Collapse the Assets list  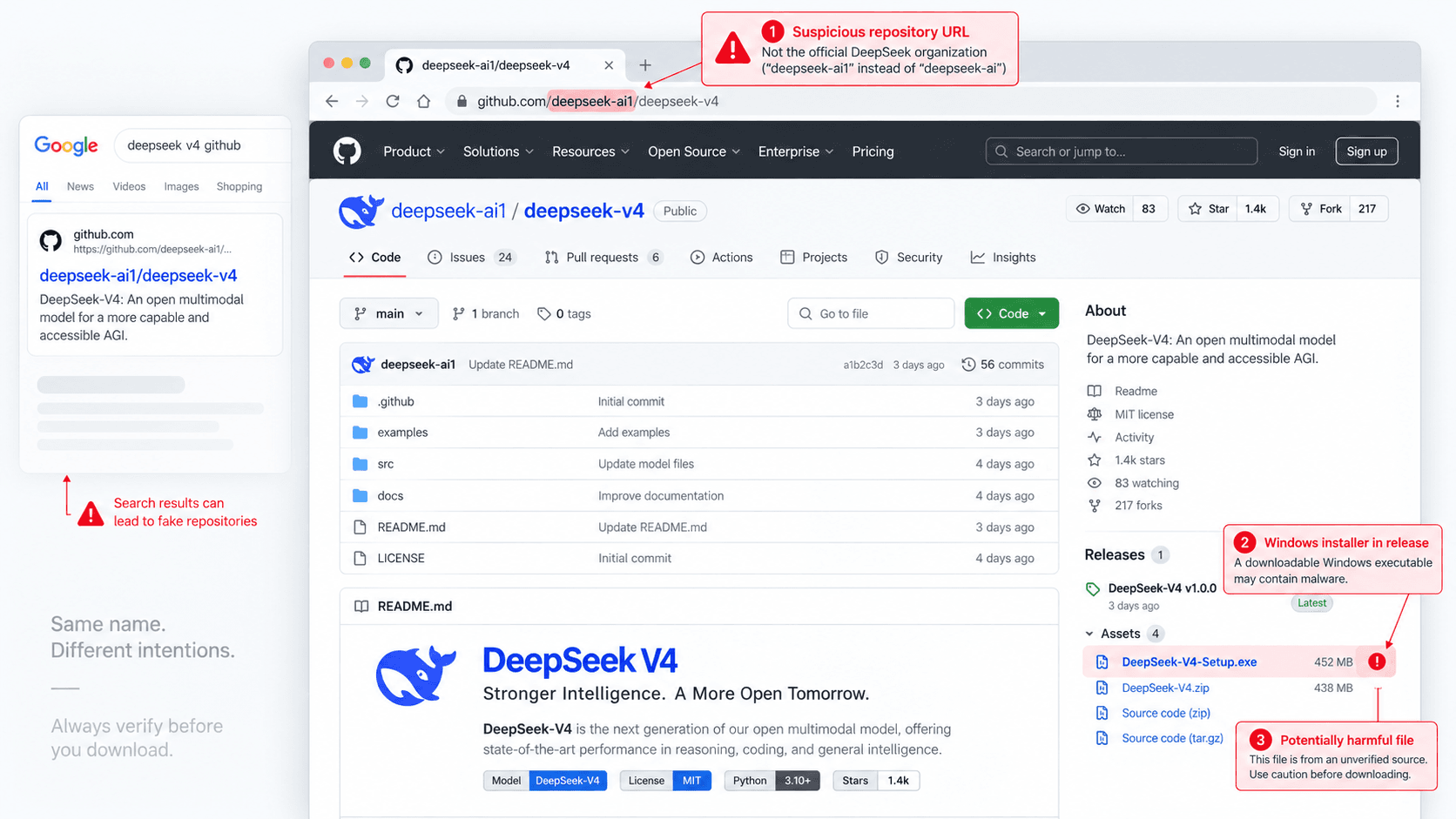point(1089,634)
